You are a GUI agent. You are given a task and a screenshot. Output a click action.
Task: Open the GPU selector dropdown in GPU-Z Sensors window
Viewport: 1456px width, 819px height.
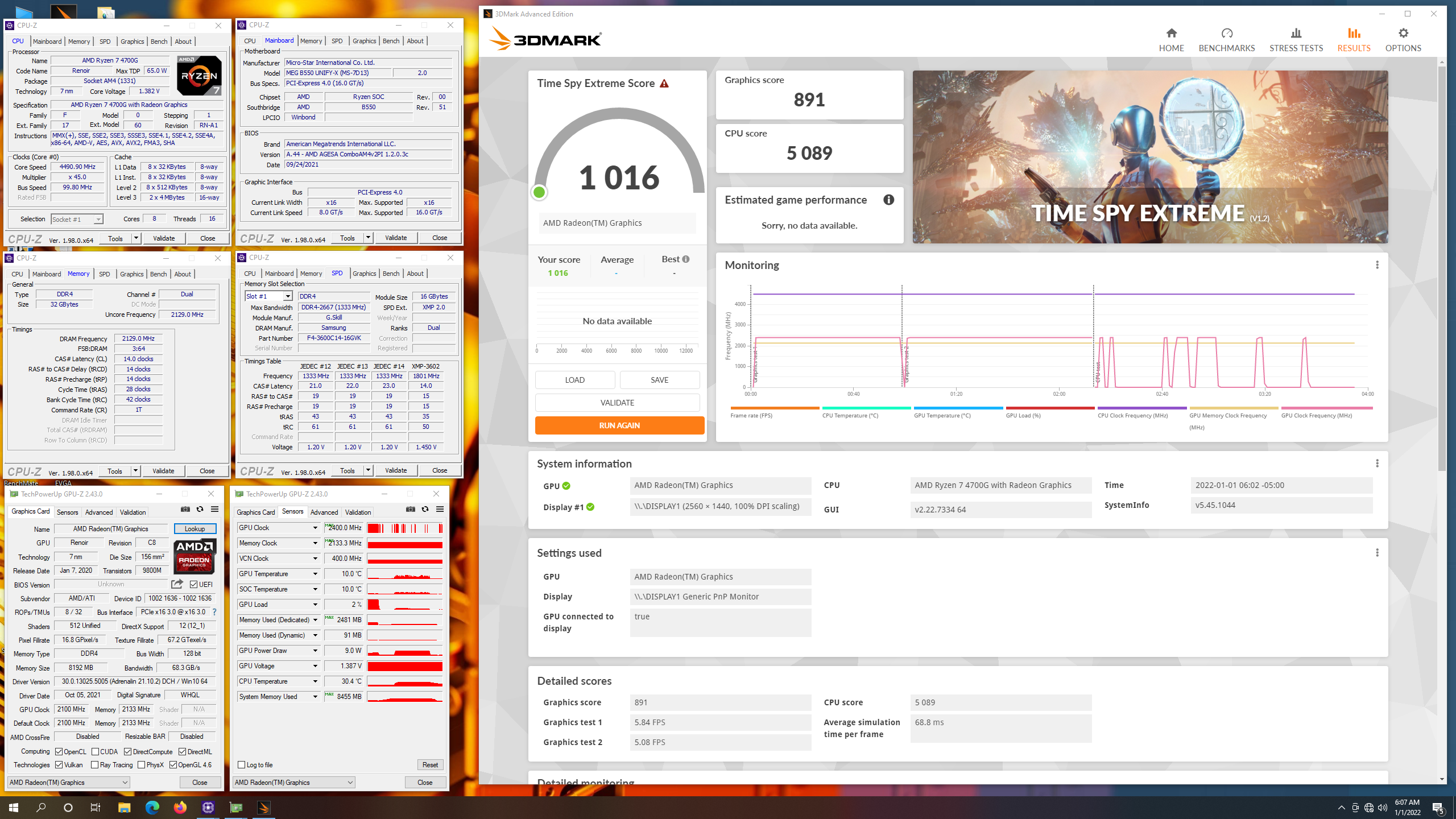pos(293,783)
